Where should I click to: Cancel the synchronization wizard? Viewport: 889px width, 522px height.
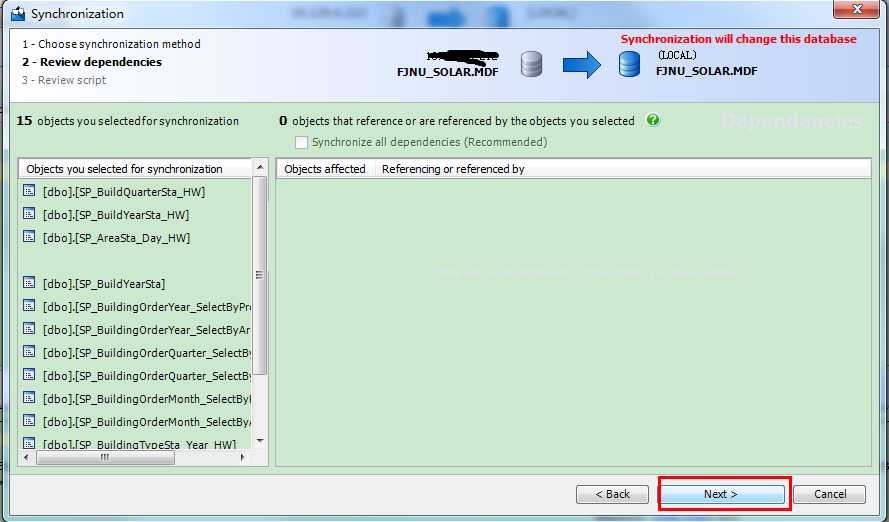point(829,494)
